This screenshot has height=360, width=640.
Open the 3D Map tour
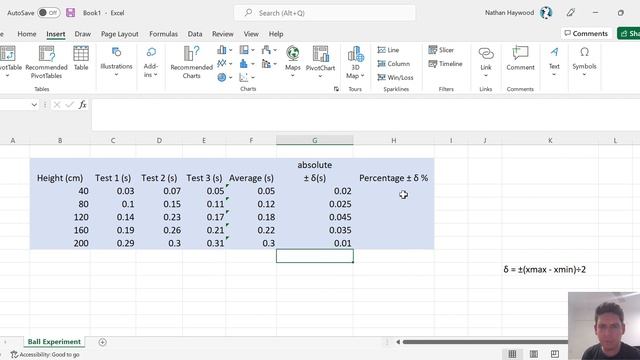click(x=355, y=62)
